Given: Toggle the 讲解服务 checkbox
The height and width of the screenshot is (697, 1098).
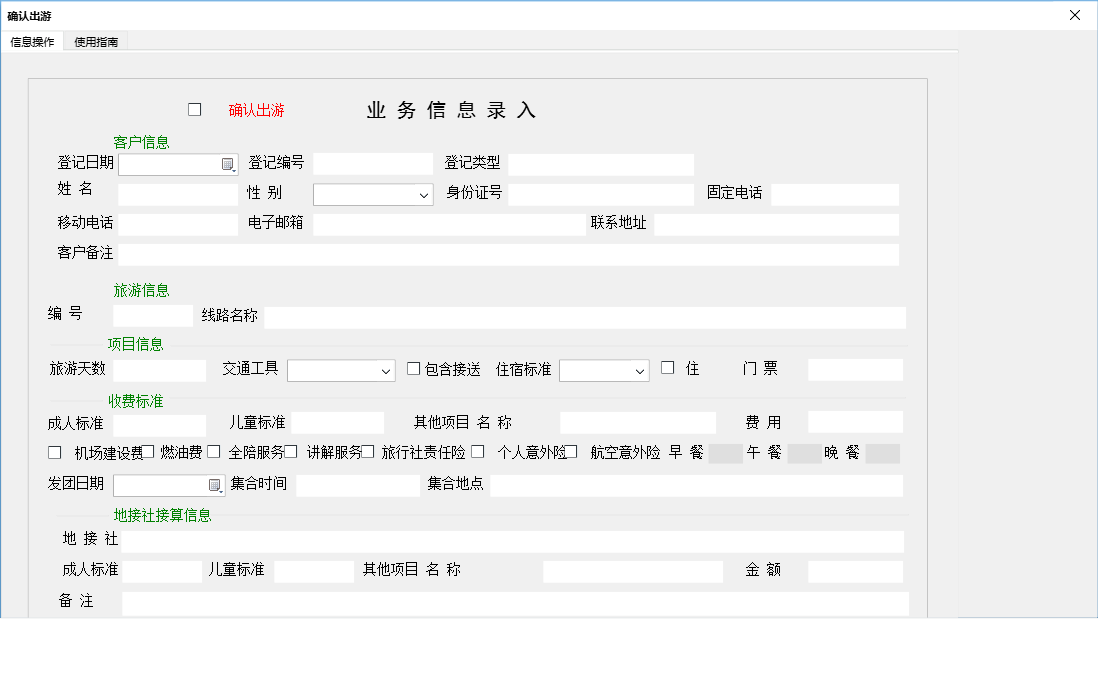Looking at the screenshot, I should coord(290,452).
